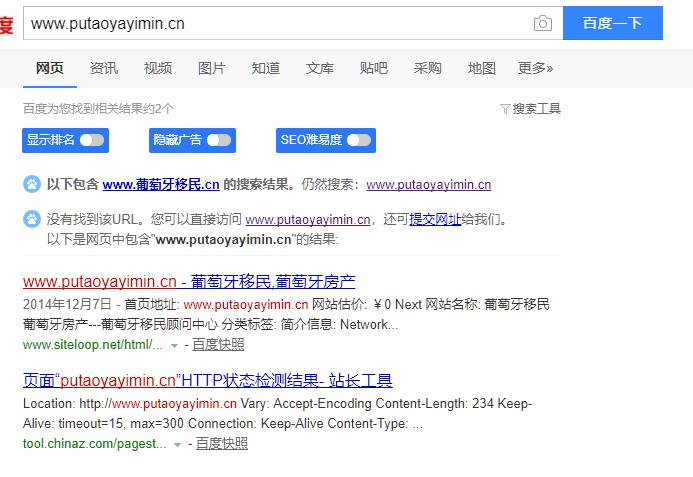Viewport: 693px width, 477px height.
Task: Click paw icon beside 以下包含 notice
Action: point(32,184)
